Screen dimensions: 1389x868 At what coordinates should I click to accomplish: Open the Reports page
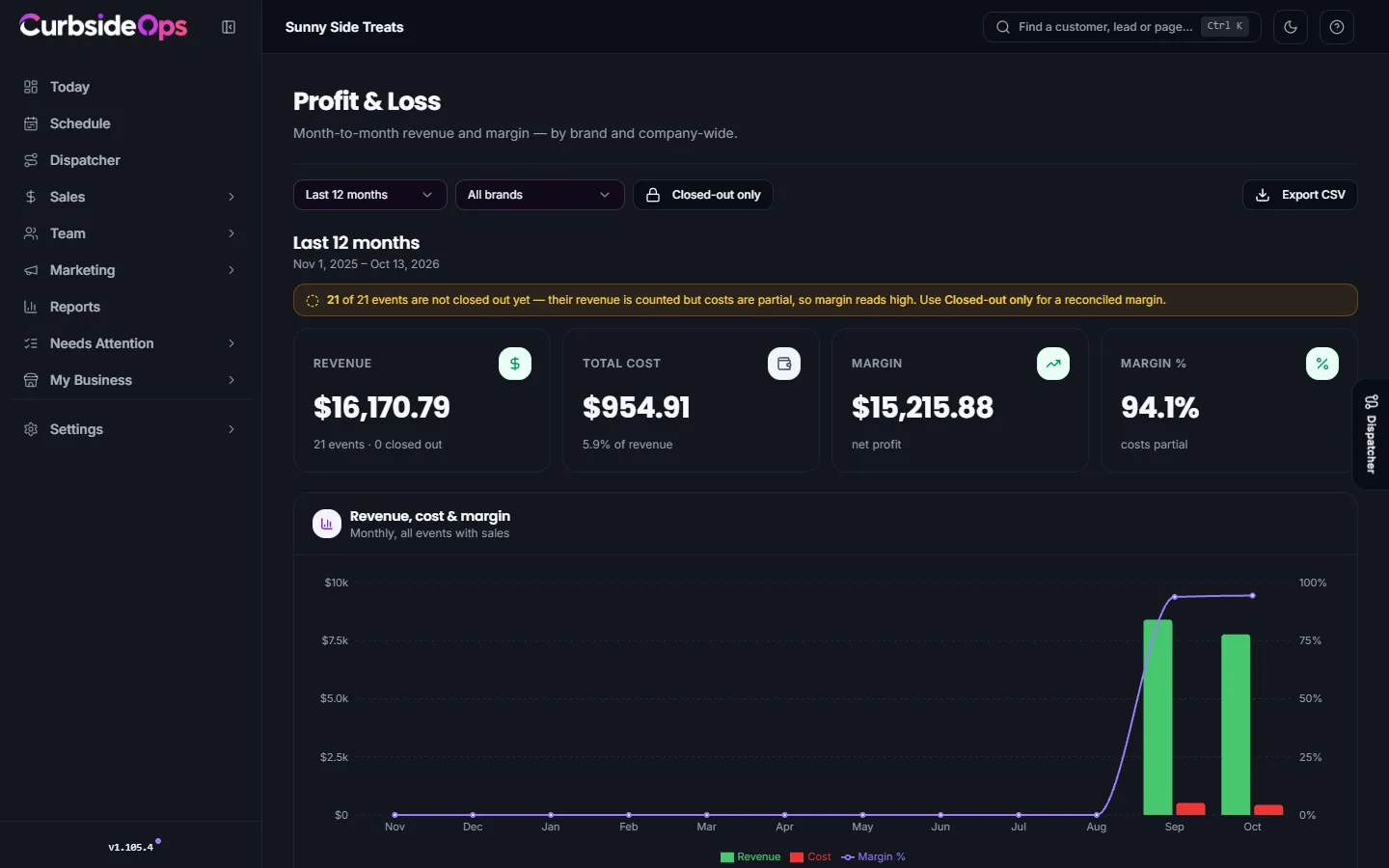pyautogui.click(x=131, y=307)
